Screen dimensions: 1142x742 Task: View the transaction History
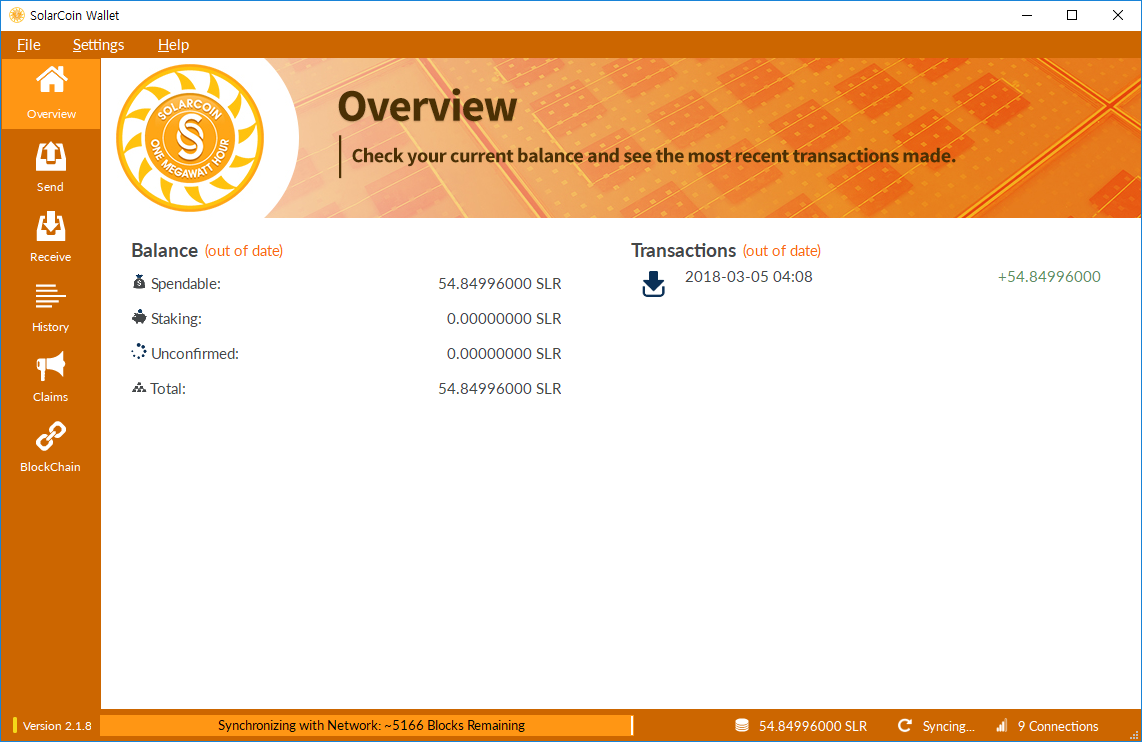pyautogui.click(x=51, y=307)
